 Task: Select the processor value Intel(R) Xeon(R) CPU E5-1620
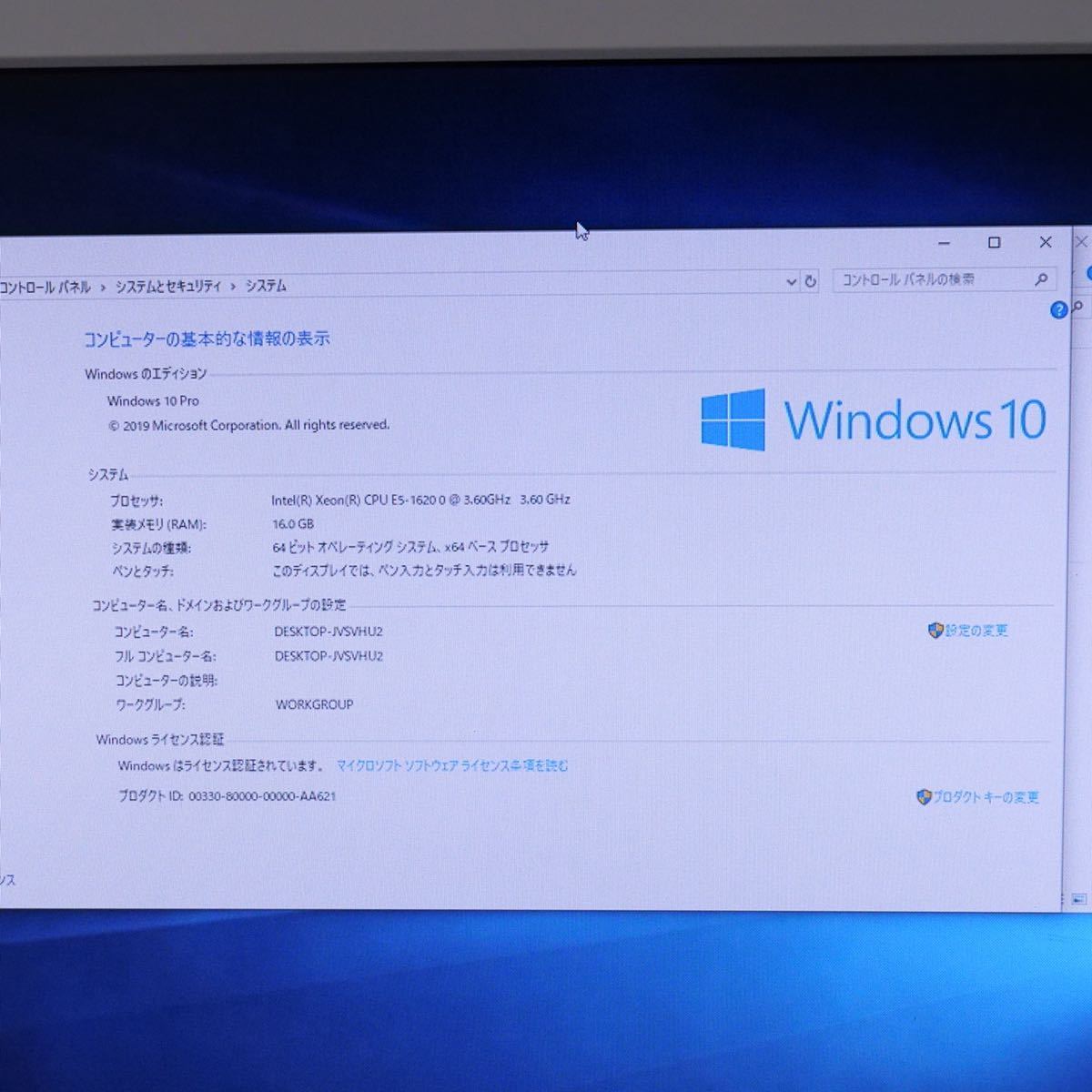(x=420, y=500)
